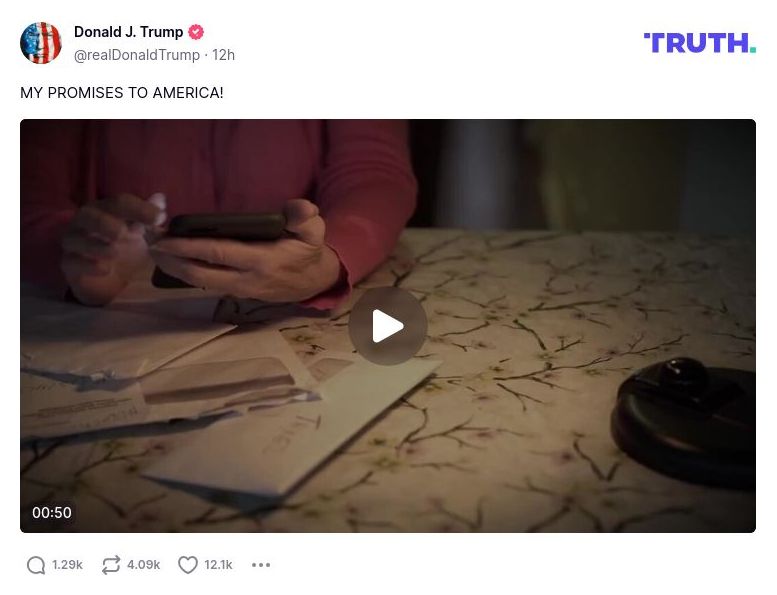Click the TRUTH logo
This screenshot has height=595, width=777.
(x=700, y=43)
